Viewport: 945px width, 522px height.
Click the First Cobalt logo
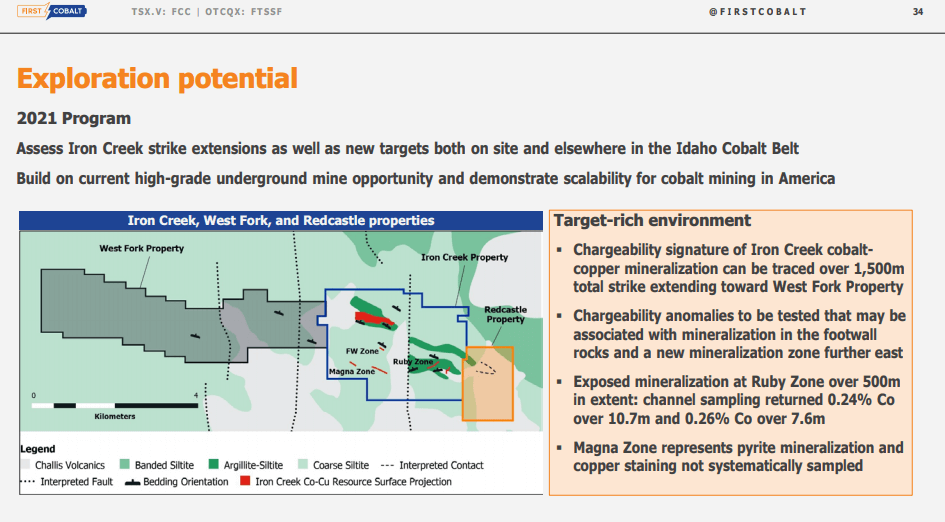coord(52,11)
